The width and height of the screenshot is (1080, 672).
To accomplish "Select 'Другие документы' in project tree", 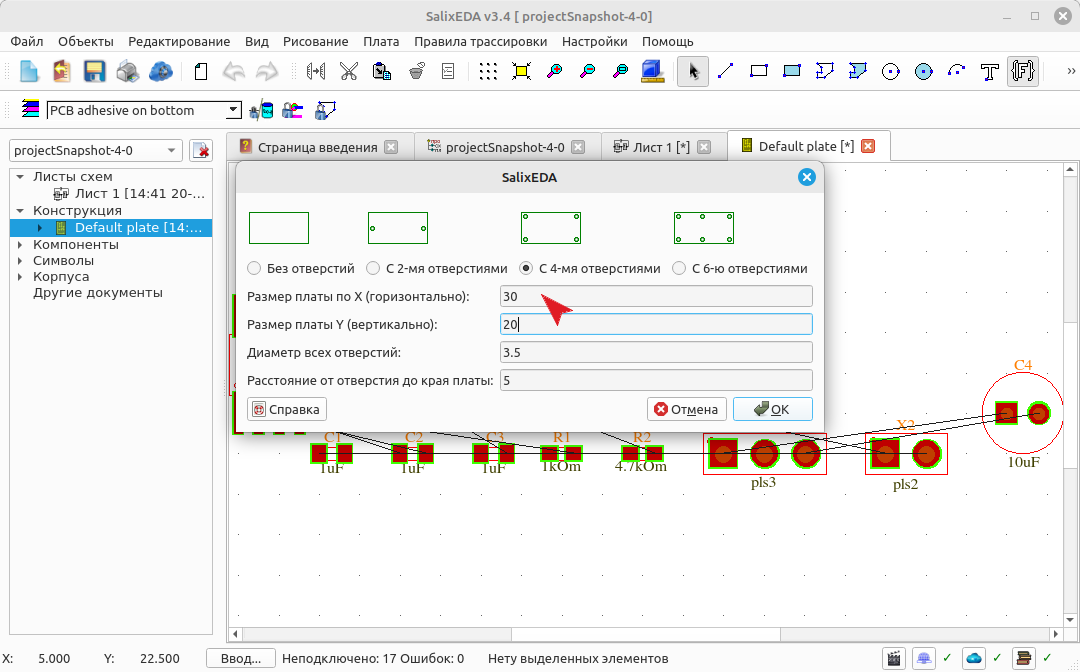I will tap(98, 293).
